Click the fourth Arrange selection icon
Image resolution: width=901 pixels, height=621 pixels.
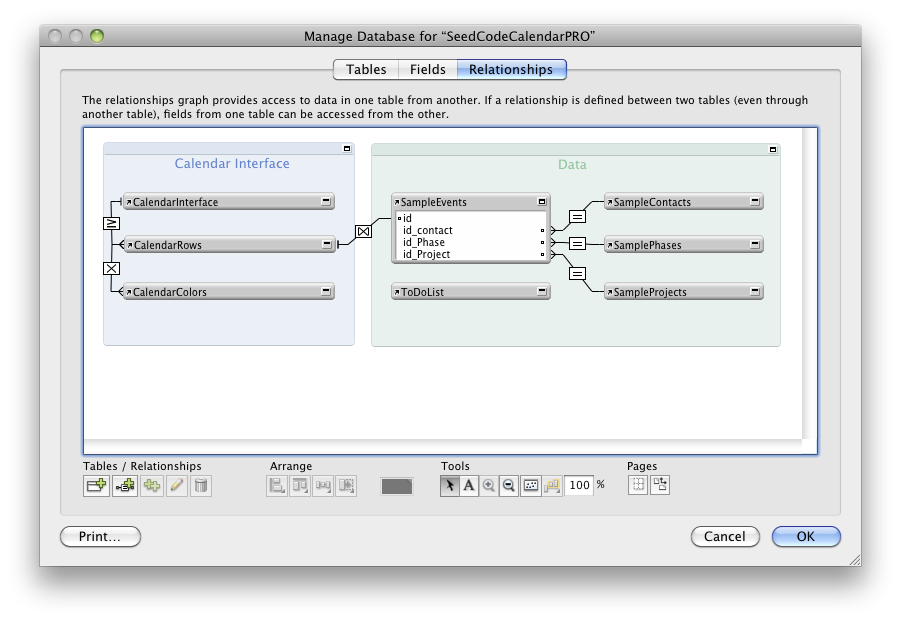(346, 485)
